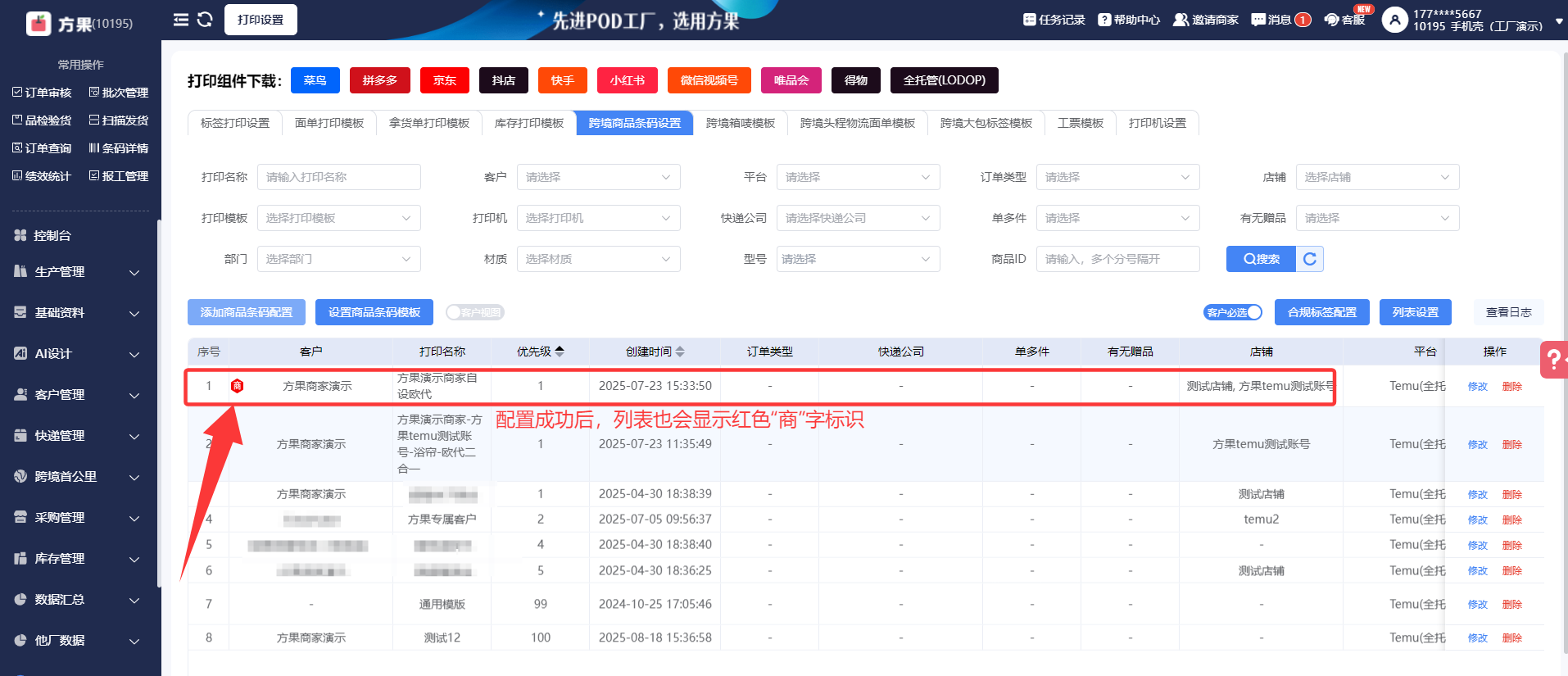The height and width of the screenshot is (676, 1568).
Task: Open the 快递公司 dropdown filter
Action: pos(858,218)
